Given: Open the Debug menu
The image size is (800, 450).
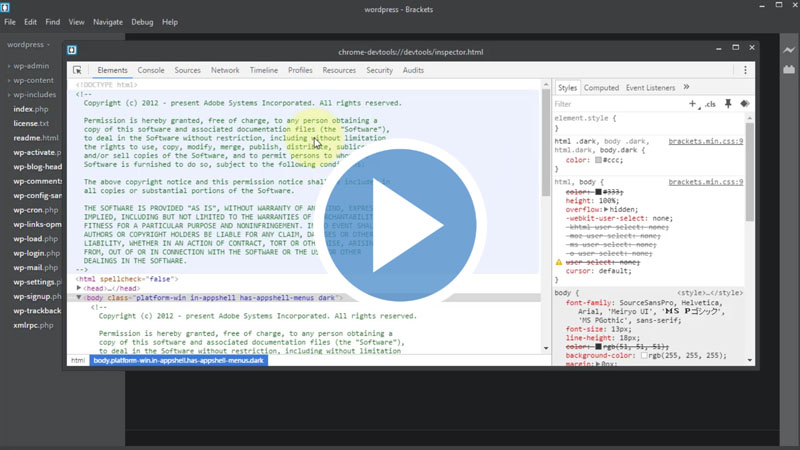Looking at the screenshot, I should tap(142, 22).
